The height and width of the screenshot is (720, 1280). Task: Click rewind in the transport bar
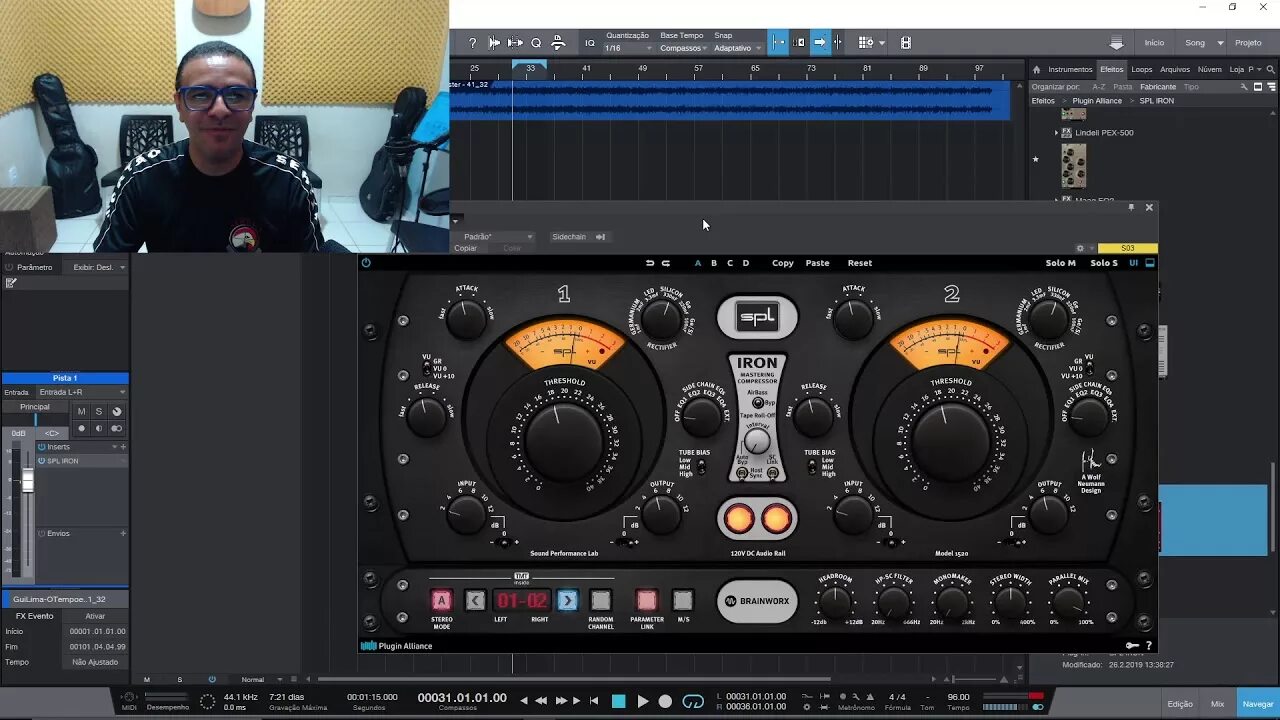click(x=541, y=702)
